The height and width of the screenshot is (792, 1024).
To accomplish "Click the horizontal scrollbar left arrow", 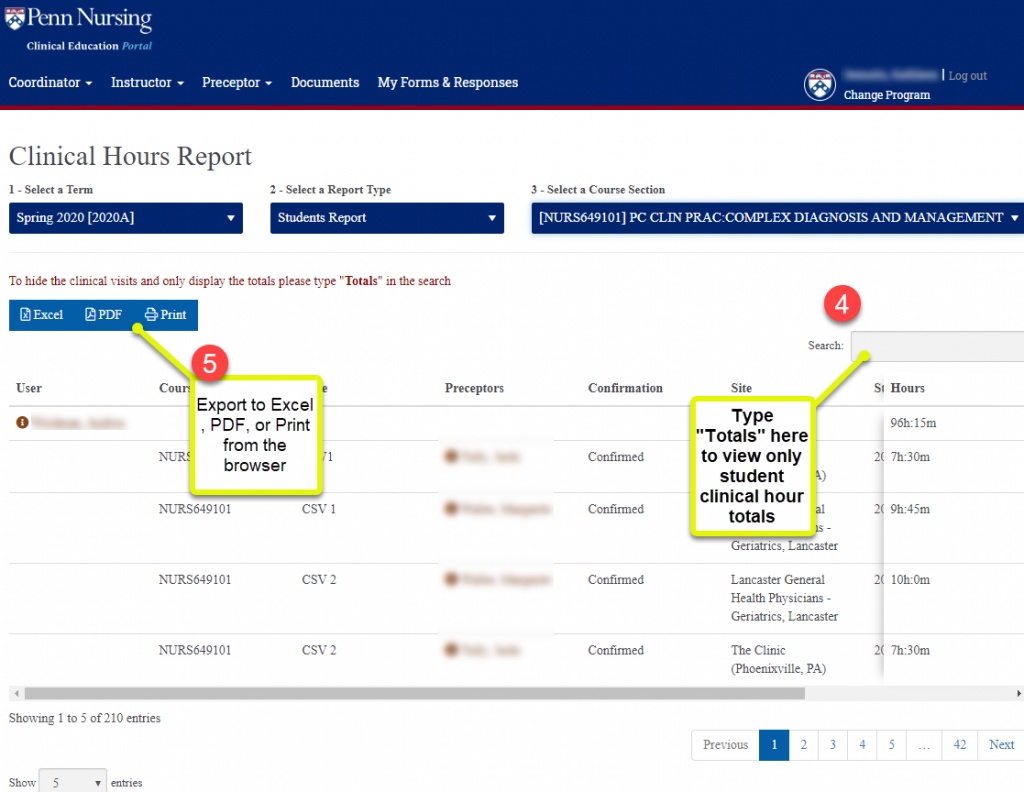I will (15, 693).
